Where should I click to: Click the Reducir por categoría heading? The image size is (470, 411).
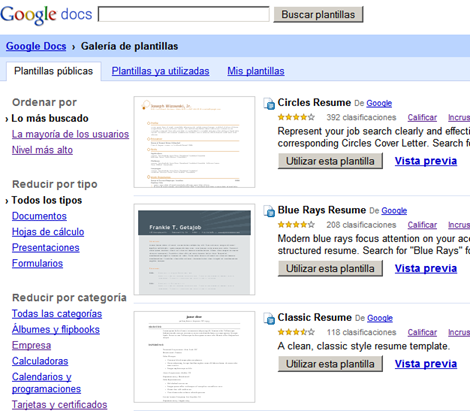click(x=69, y=298)
